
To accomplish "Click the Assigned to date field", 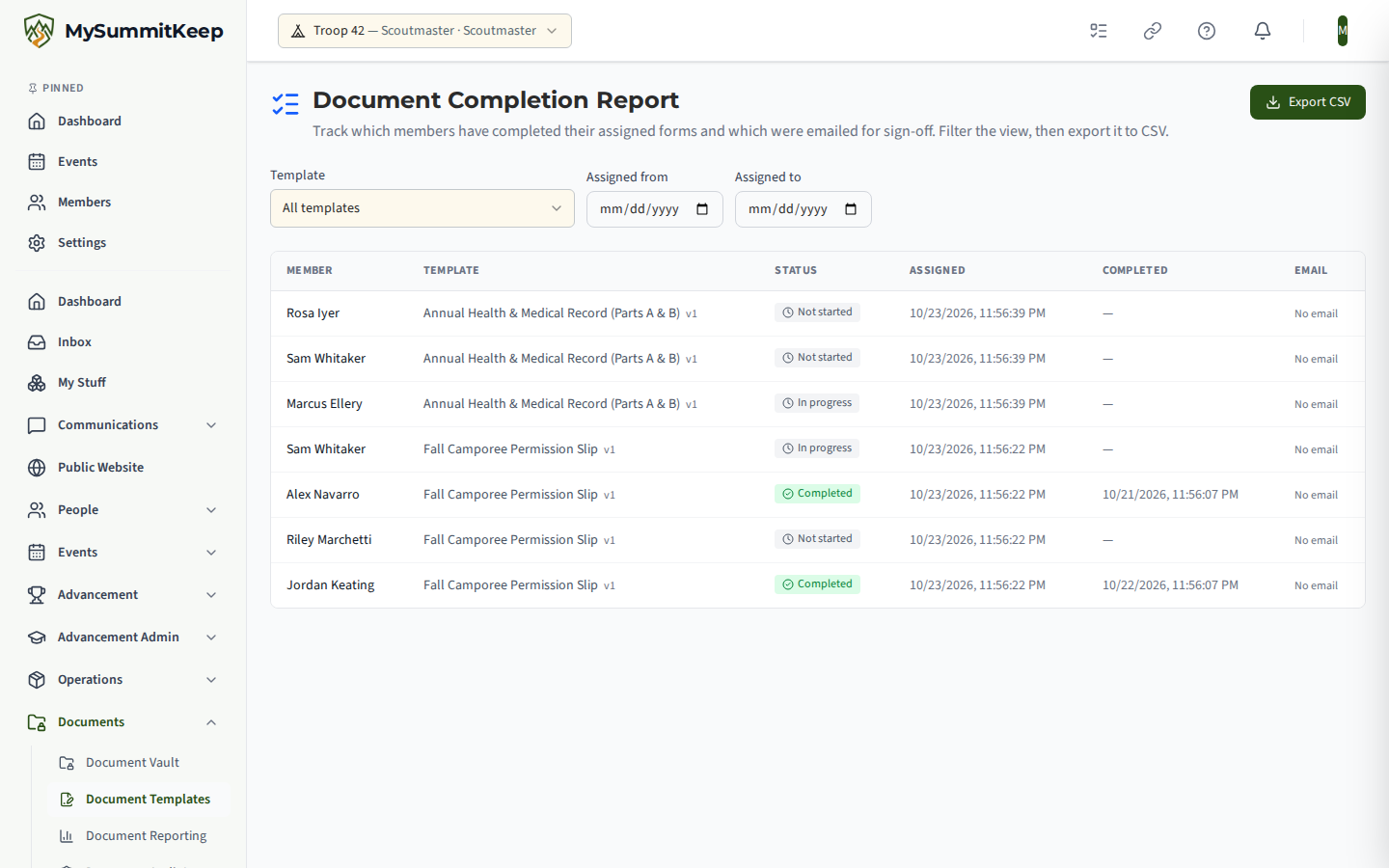I will [803, 209].
